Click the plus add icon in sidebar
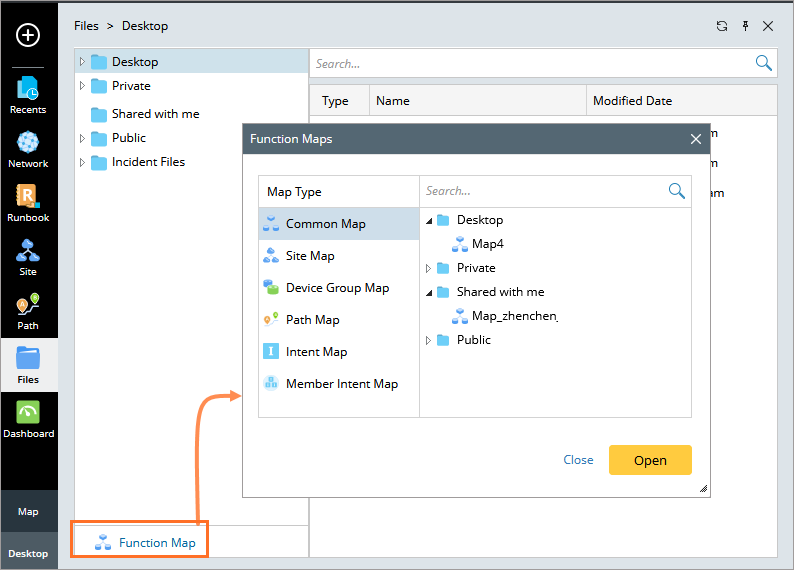The height and width of the screenshot is (570, 794). click(28, 35)
